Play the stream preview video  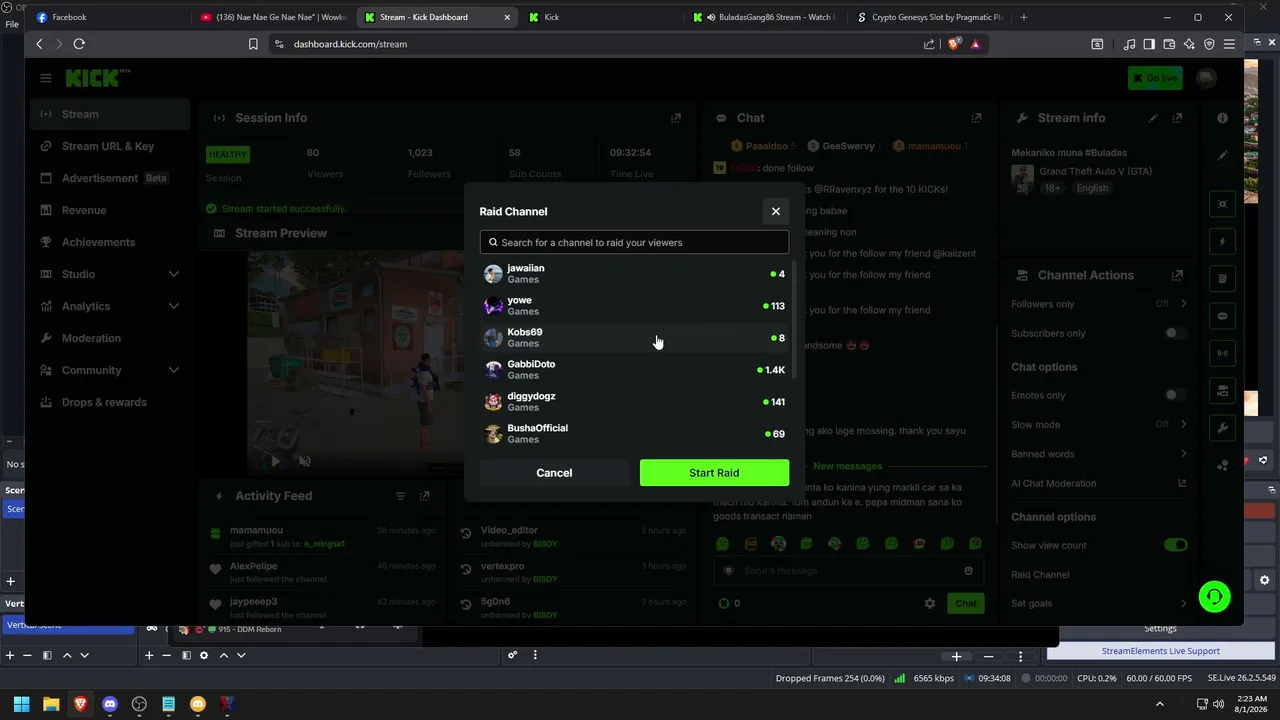(x=276, y=461)
